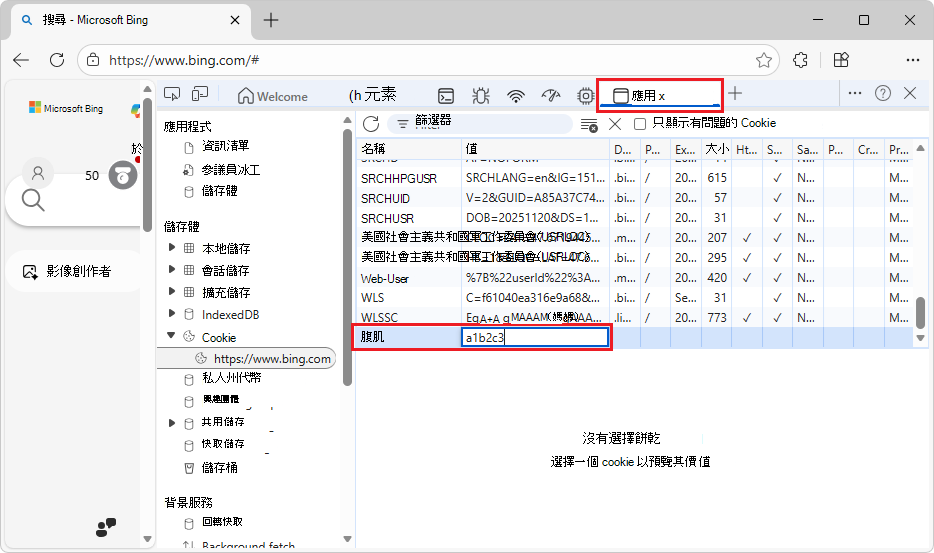
Task: Enable 只顯示有問題的 Cookie checkbox
Action: click(640, 124)
